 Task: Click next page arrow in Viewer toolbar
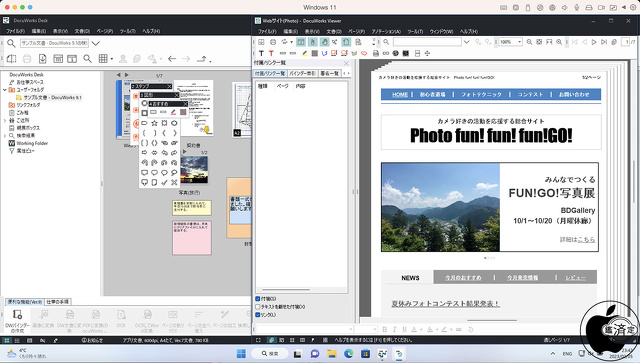click(594, 42)
